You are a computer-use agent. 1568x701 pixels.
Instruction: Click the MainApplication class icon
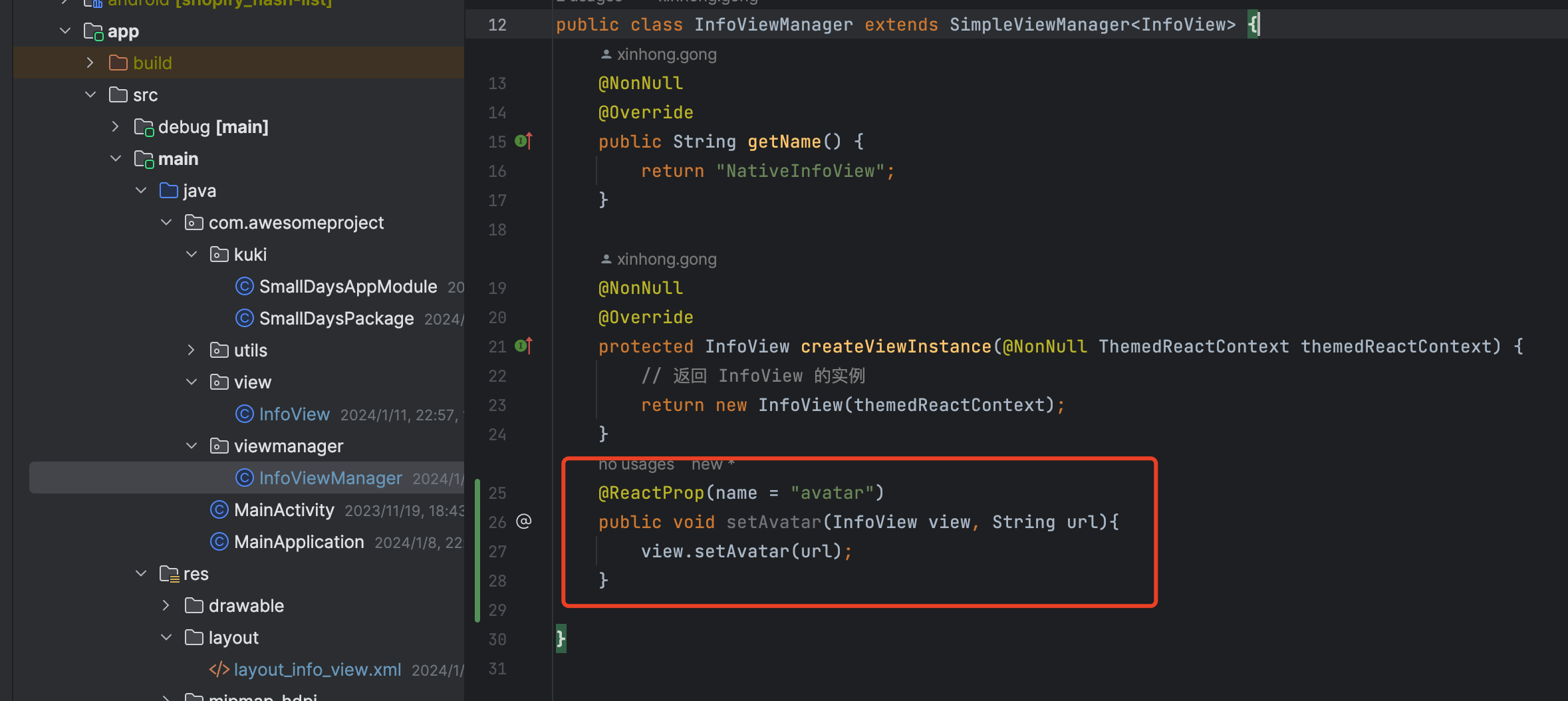[x=219, y=541]
